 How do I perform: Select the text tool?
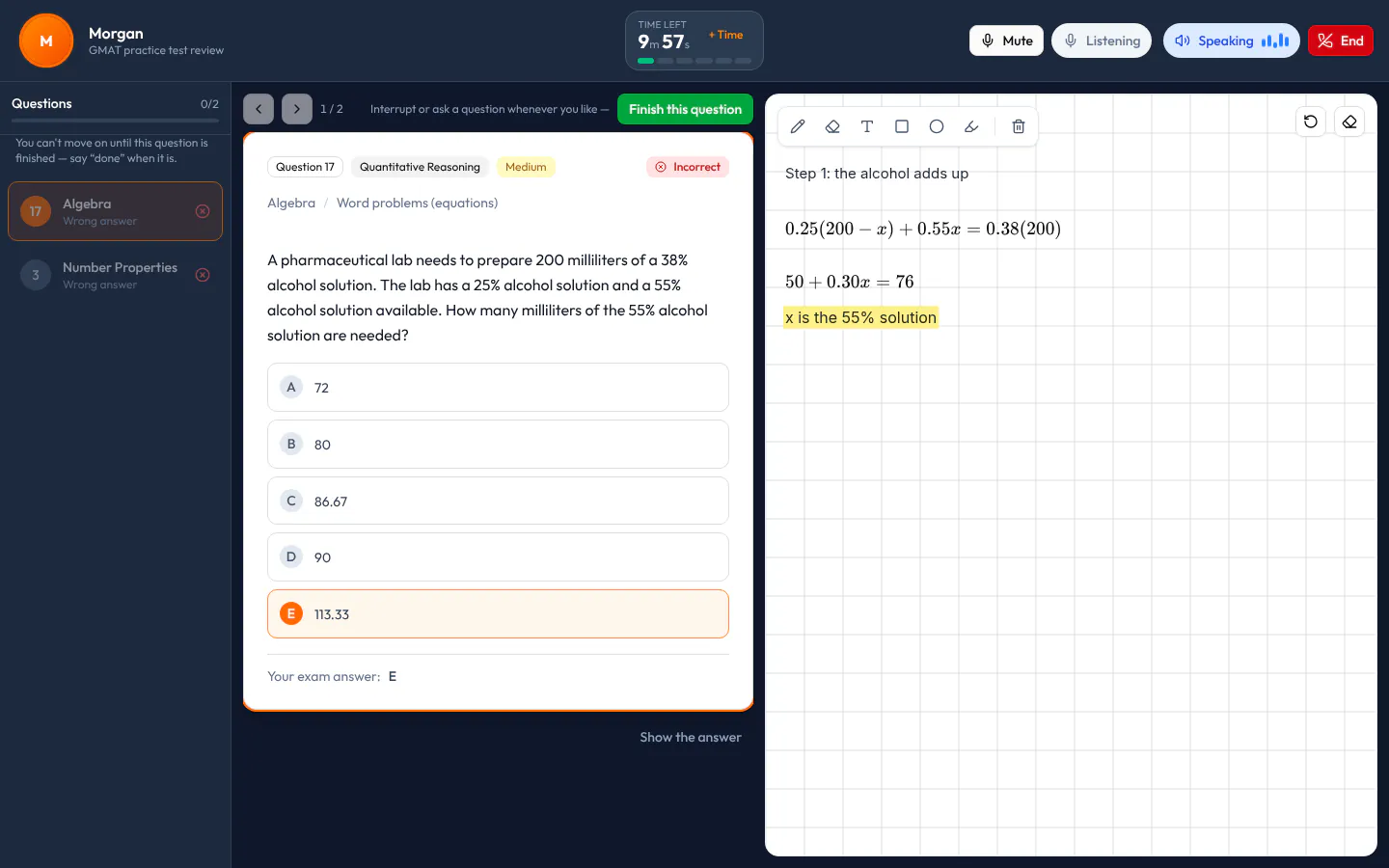coord(867,126)
